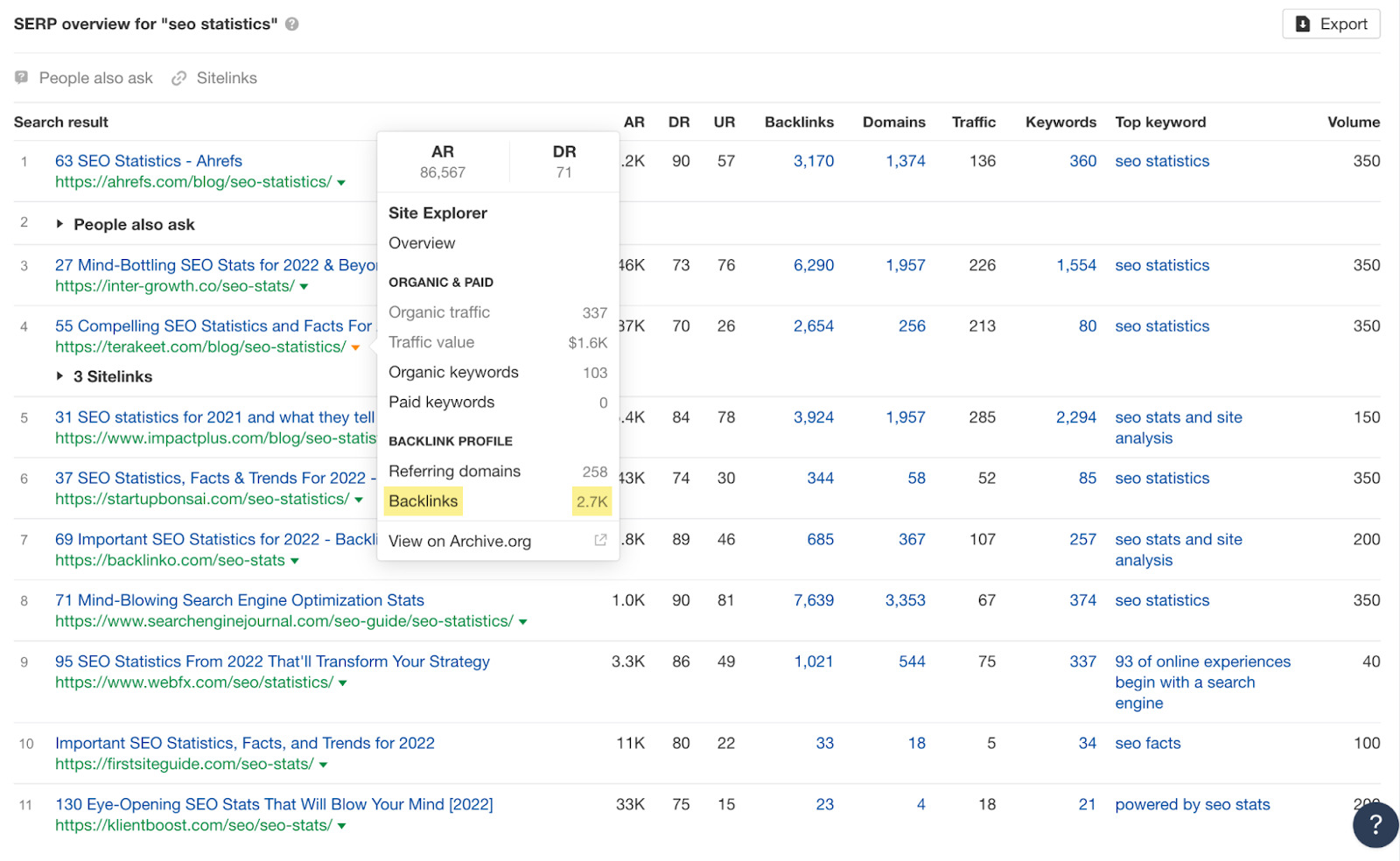Screen dimensions: 1400x861
Task: Select Overview in Site Explorer menu
Action: click(x=422, y=243)
